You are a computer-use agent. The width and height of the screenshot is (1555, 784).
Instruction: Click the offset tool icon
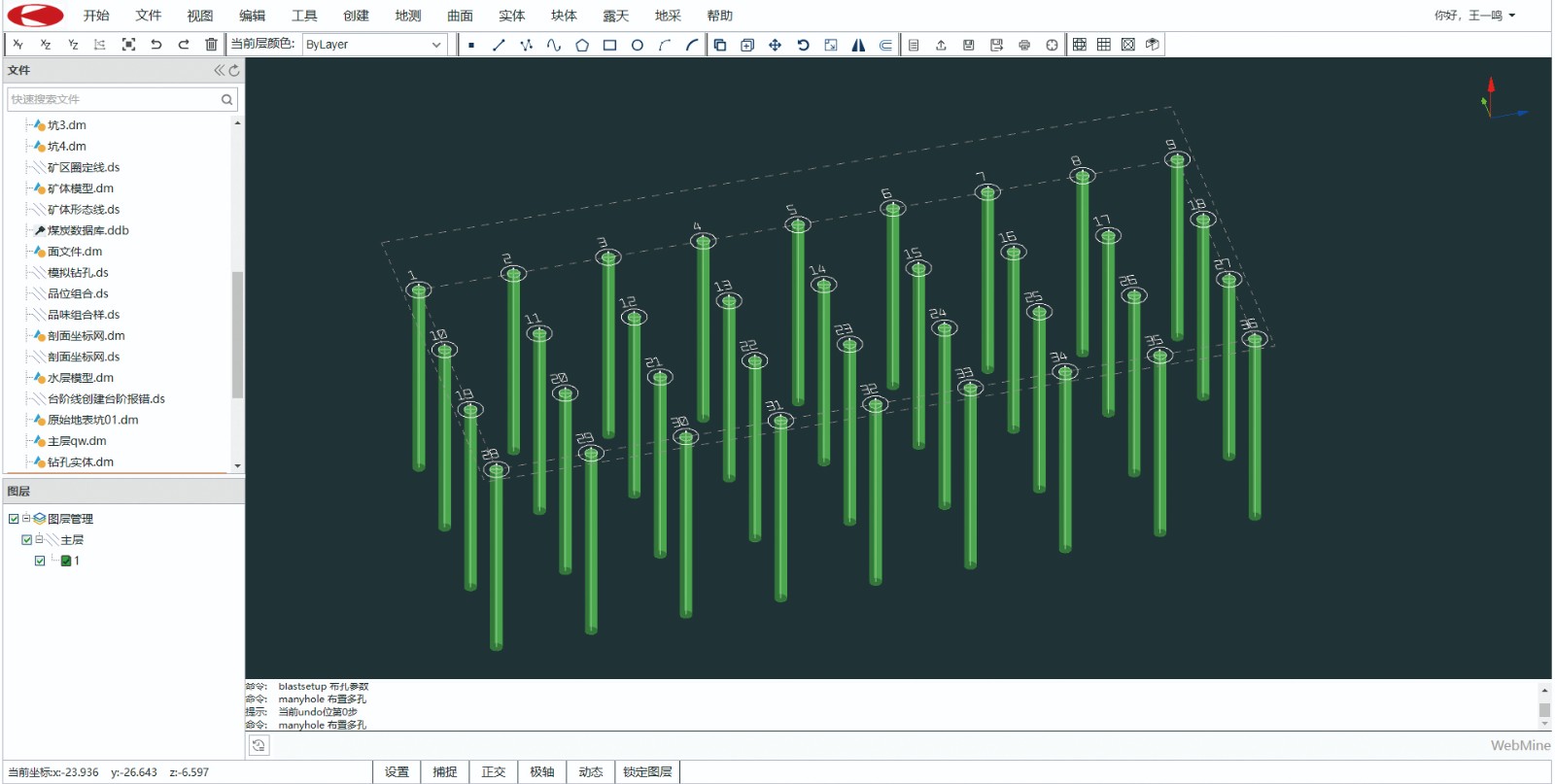885,45
